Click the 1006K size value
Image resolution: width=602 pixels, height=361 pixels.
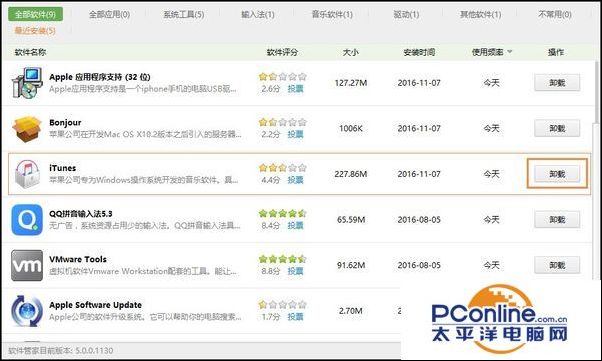(351, 128)
